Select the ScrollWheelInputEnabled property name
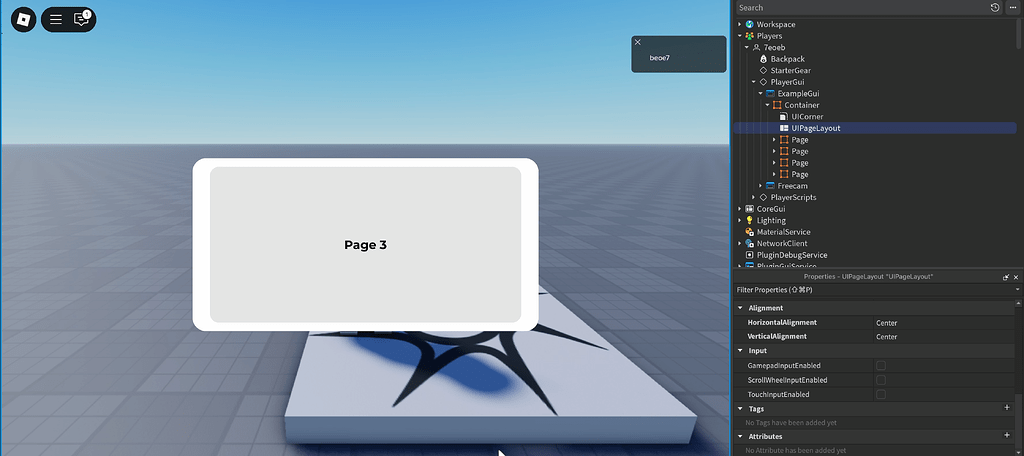Image resolution: width=1024 pixels, height=456 pixels. (x=790, y=380)
